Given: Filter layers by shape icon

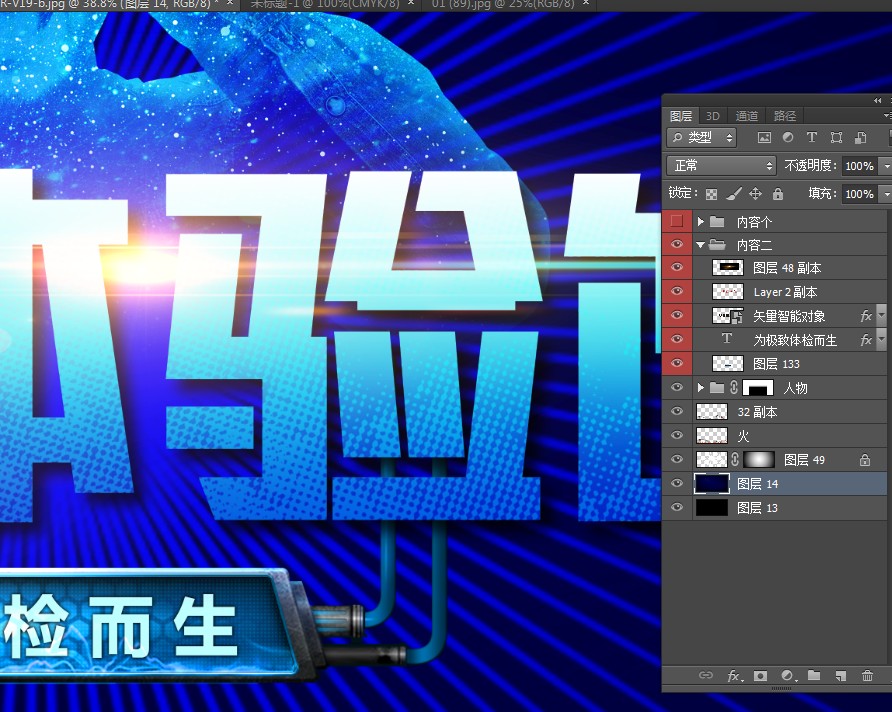Looking at the screenshot, I should [836, 137].
